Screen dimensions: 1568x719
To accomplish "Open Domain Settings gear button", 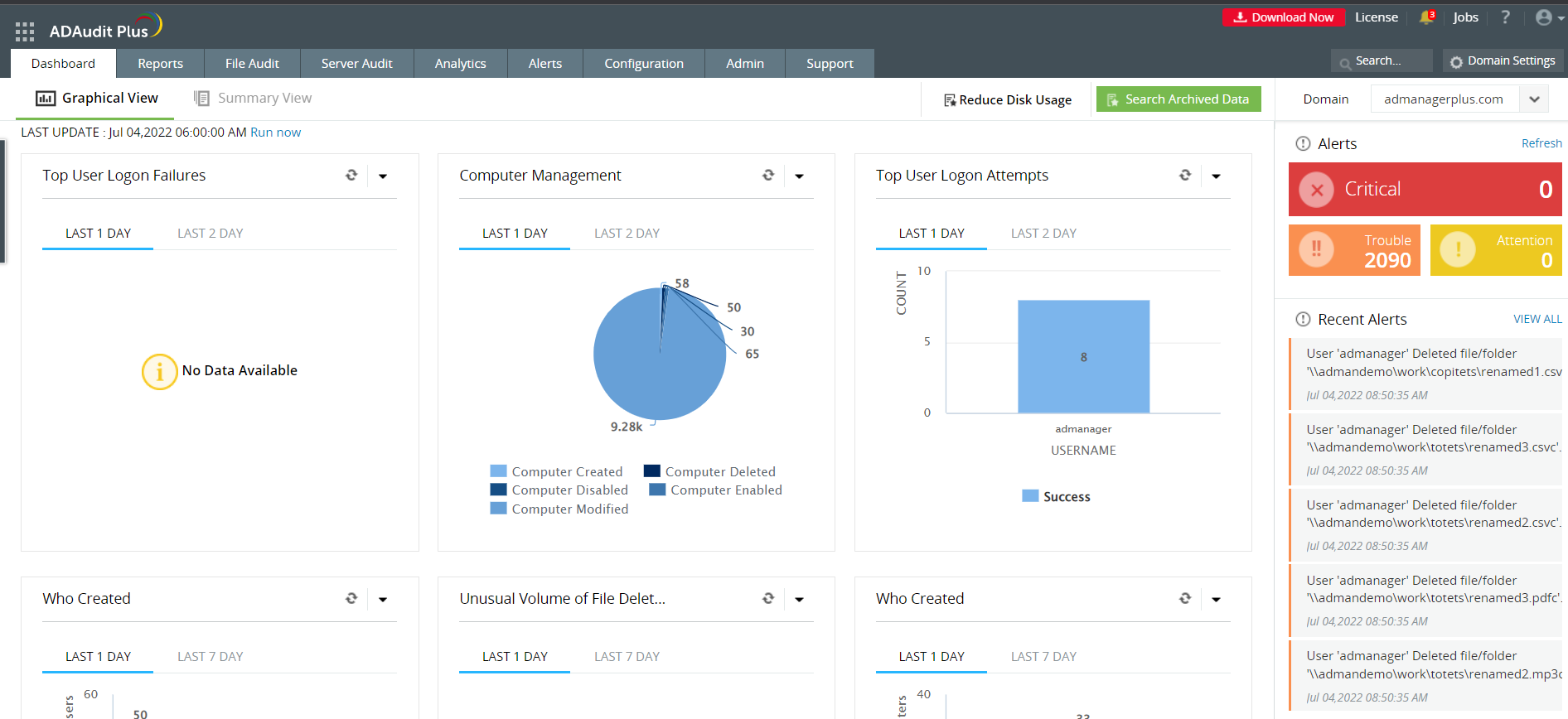I will (x=1503, y=61).
